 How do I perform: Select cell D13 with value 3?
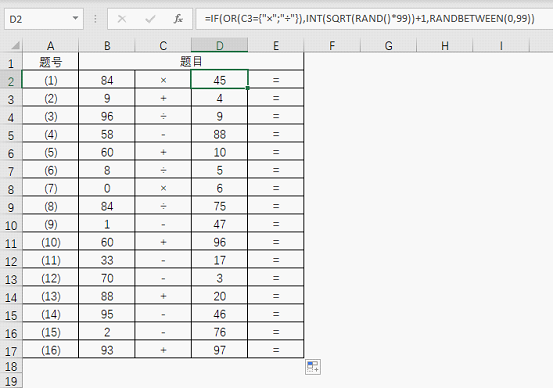[219, 278]
